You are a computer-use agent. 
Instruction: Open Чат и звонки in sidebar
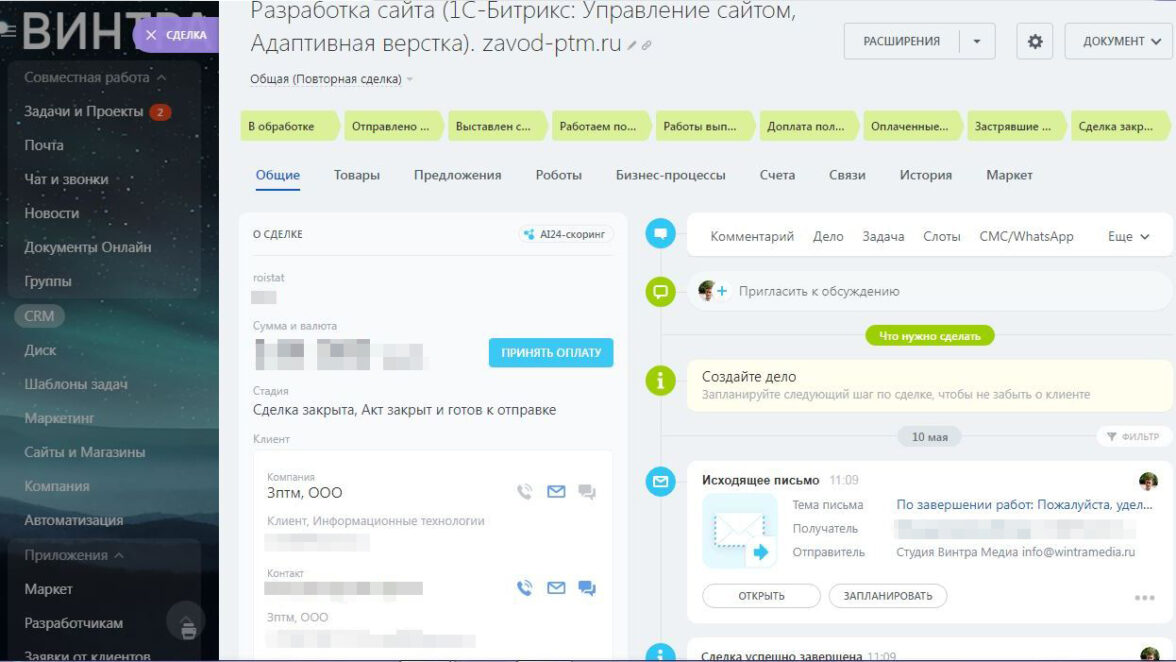click(x=66, y=179)
